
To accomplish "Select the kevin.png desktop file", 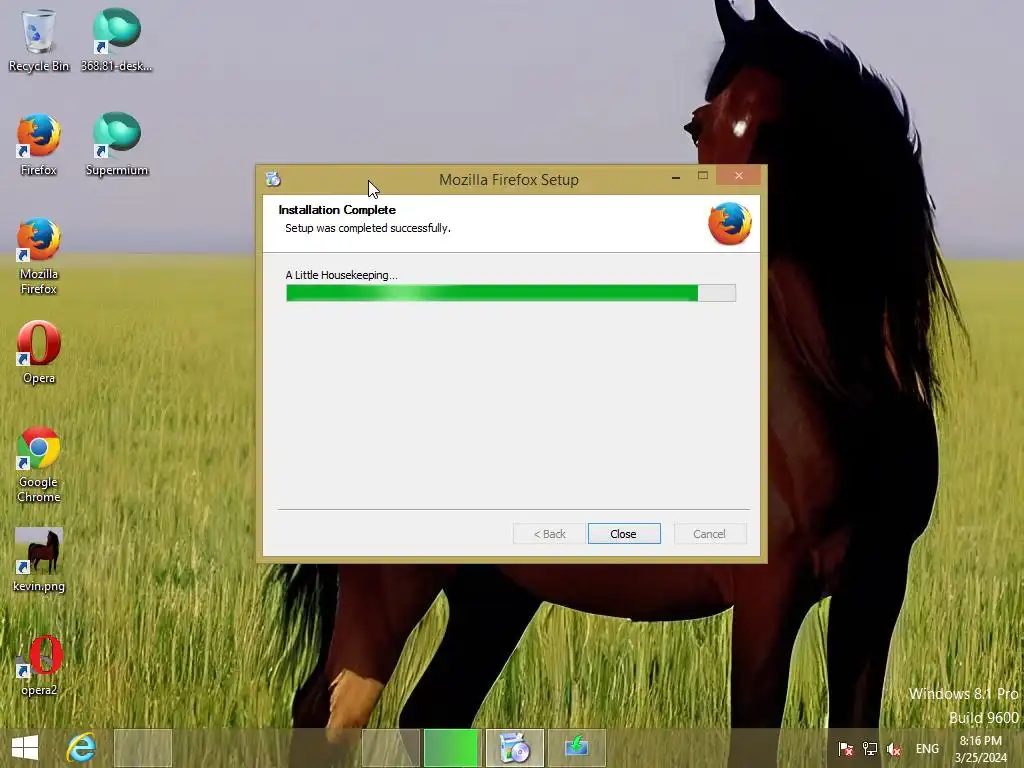I will tap(39, 560).
